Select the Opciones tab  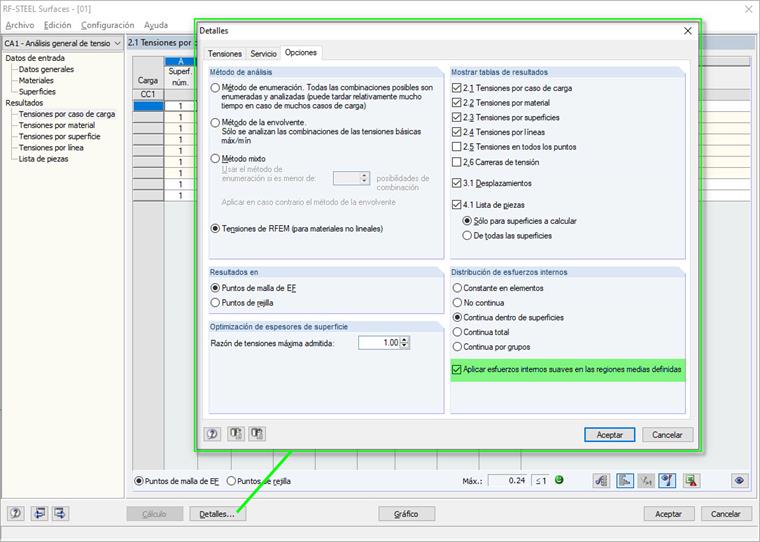[x=301, y=52]
